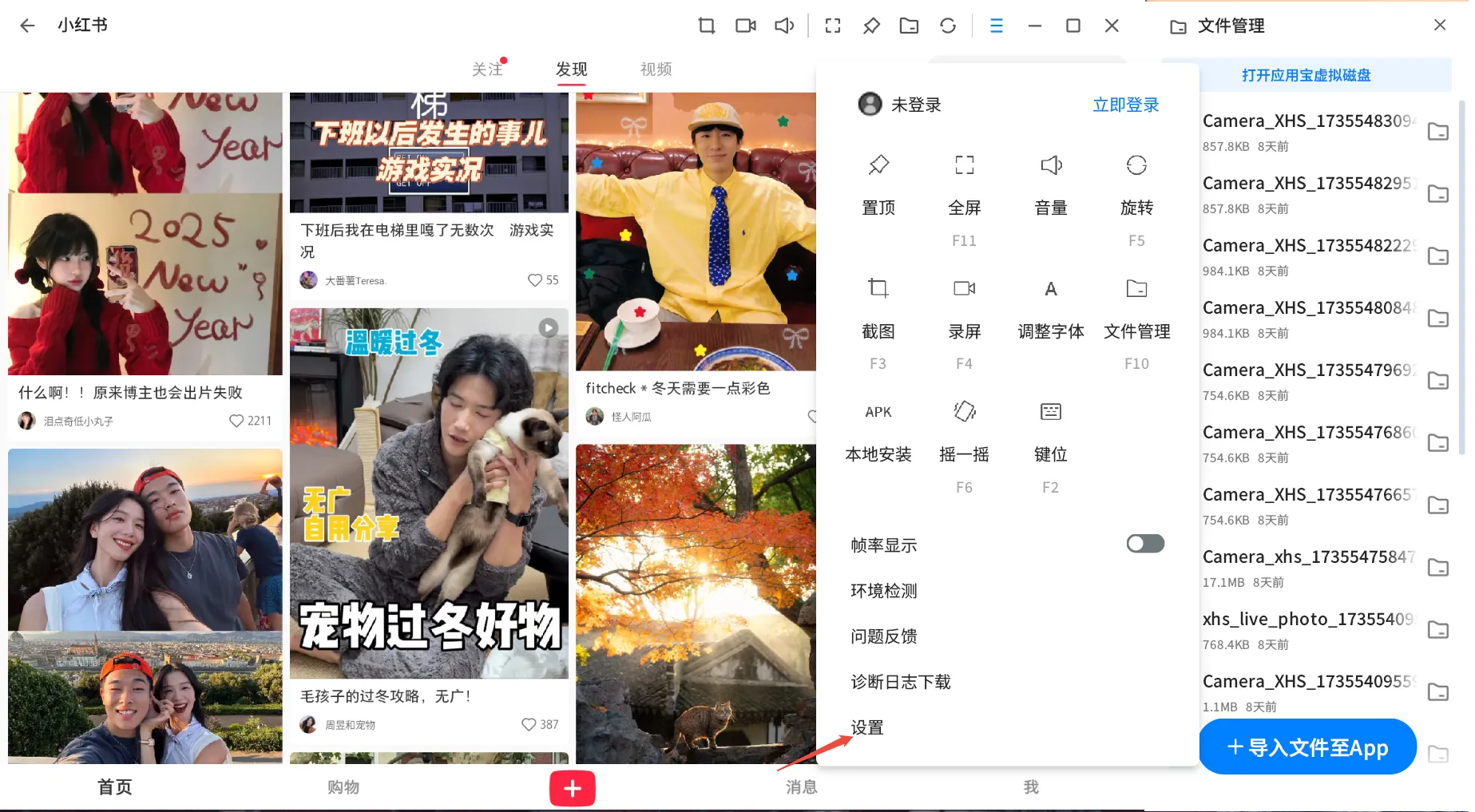Like the post by 大番薯Teresa
Screen dimensions: 1475x812
point(535,280)
